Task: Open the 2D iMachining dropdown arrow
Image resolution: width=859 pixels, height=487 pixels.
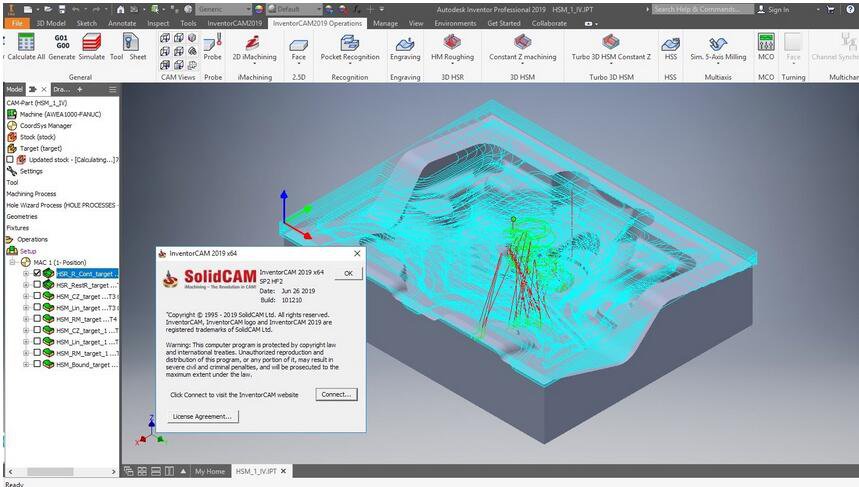Action: 255,64
